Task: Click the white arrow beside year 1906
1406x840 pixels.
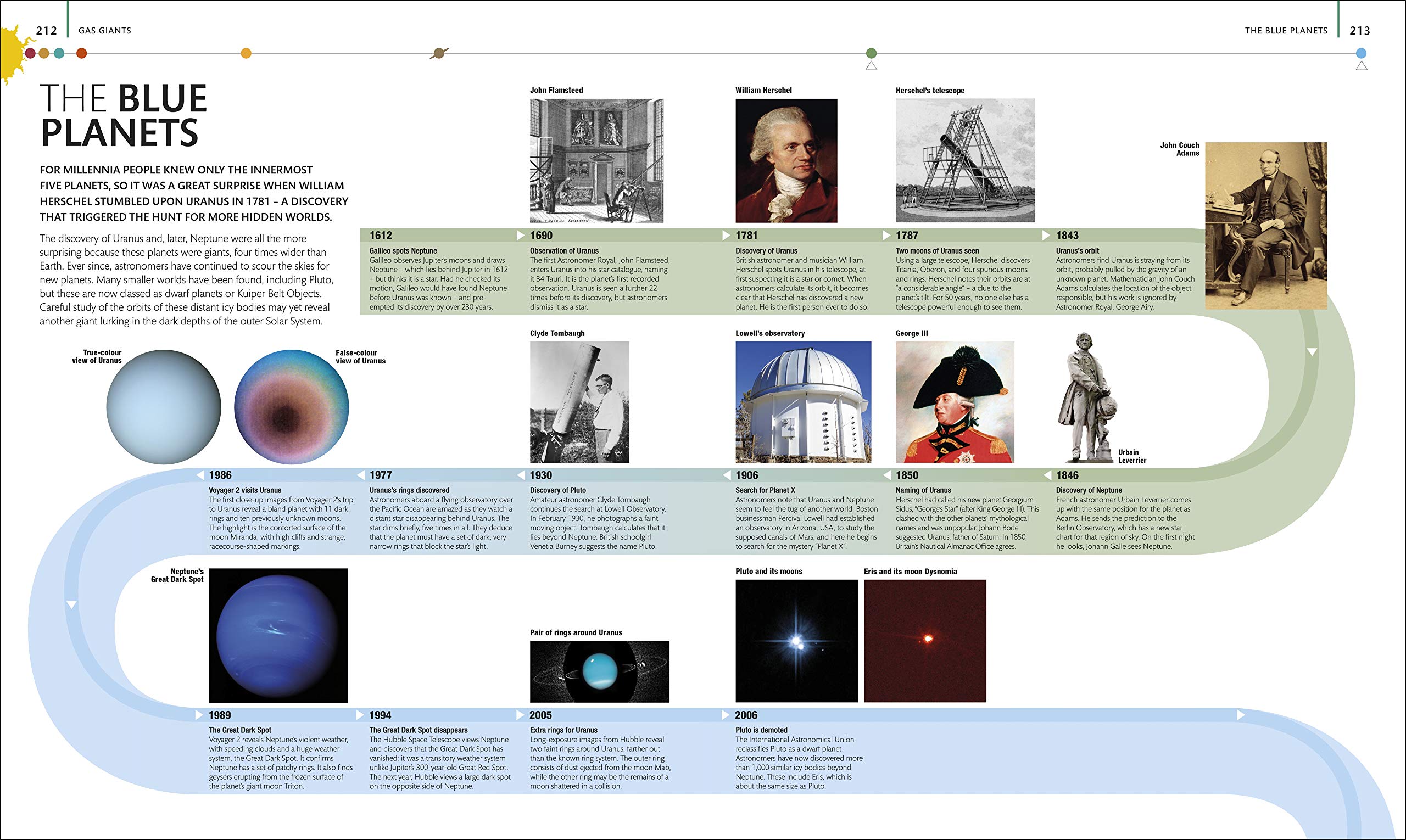Action: pyautogui.click(x=727, y=475)
